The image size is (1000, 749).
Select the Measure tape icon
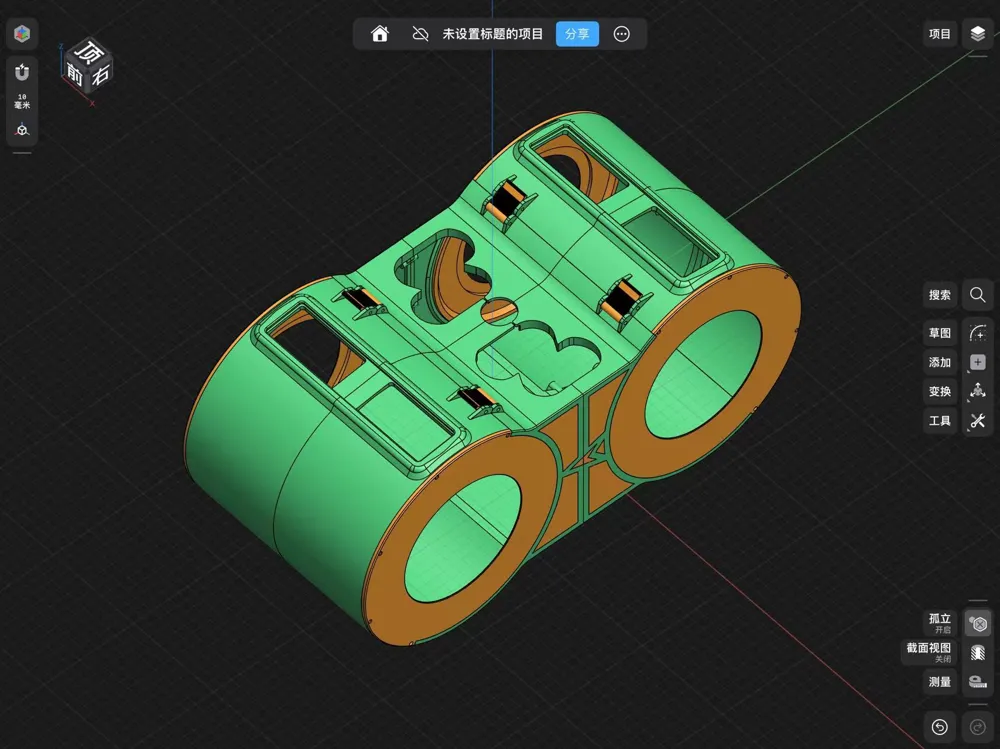[x=977, y=682]
